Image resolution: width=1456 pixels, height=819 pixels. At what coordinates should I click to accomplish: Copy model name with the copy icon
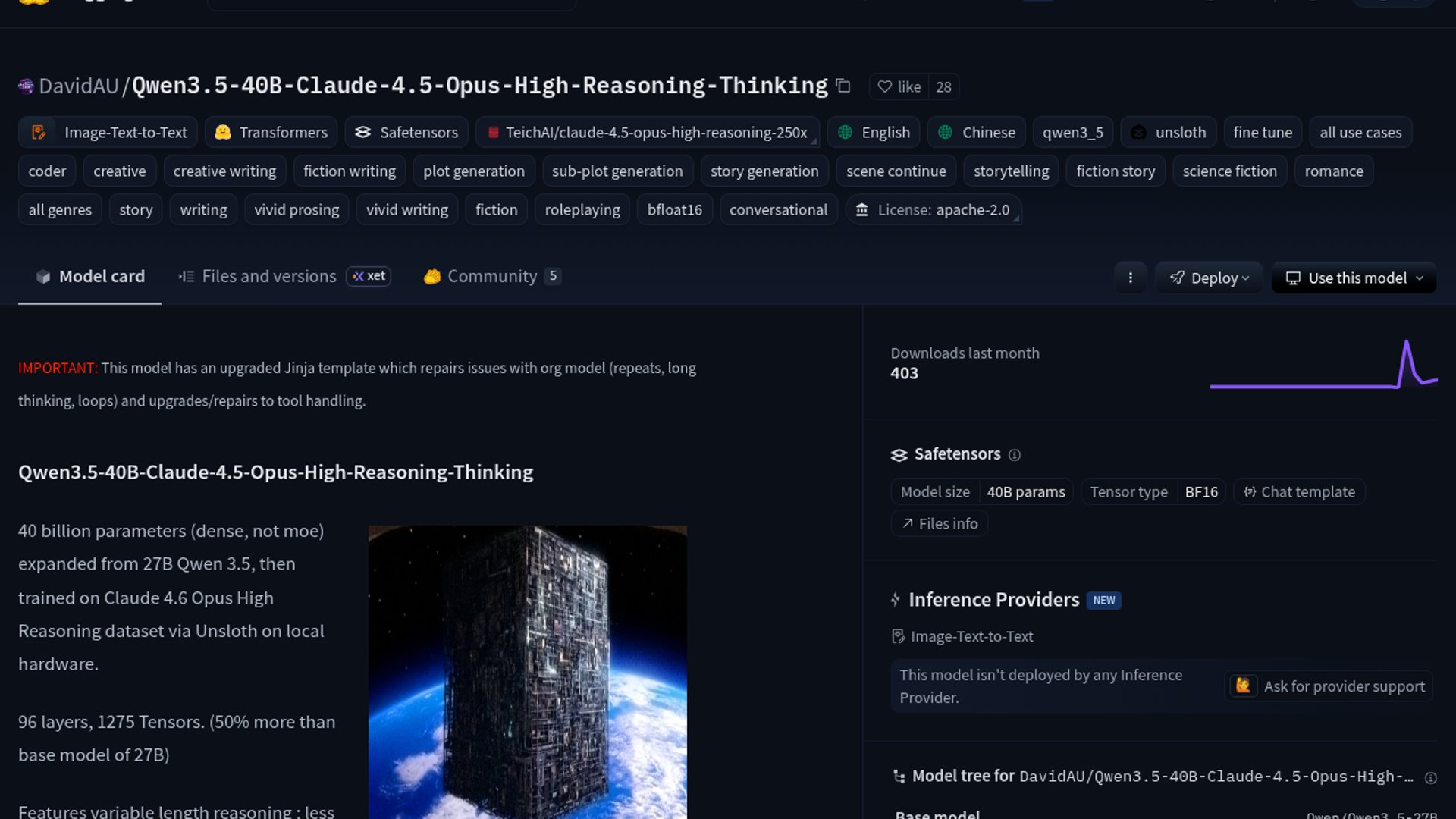point(843,86)
